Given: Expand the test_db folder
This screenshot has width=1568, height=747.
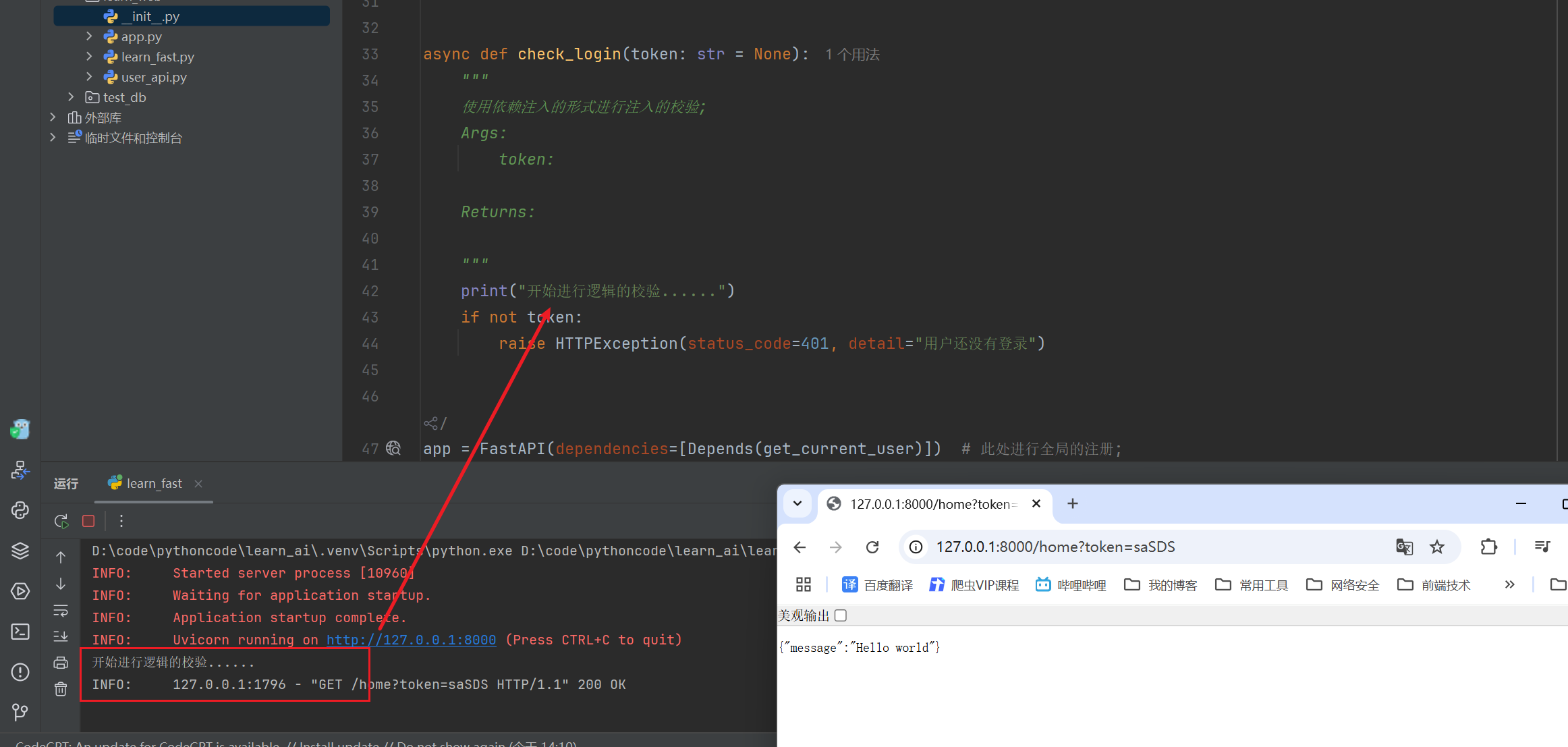Looking at the screenshot, I should pos(71,97).
